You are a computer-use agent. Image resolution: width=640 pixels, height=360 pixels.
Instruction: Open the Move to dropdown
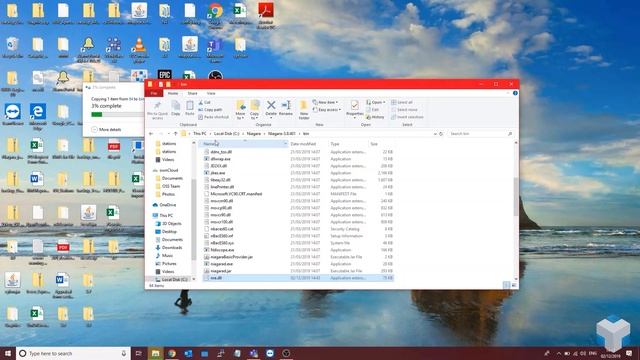click(240, 110)
